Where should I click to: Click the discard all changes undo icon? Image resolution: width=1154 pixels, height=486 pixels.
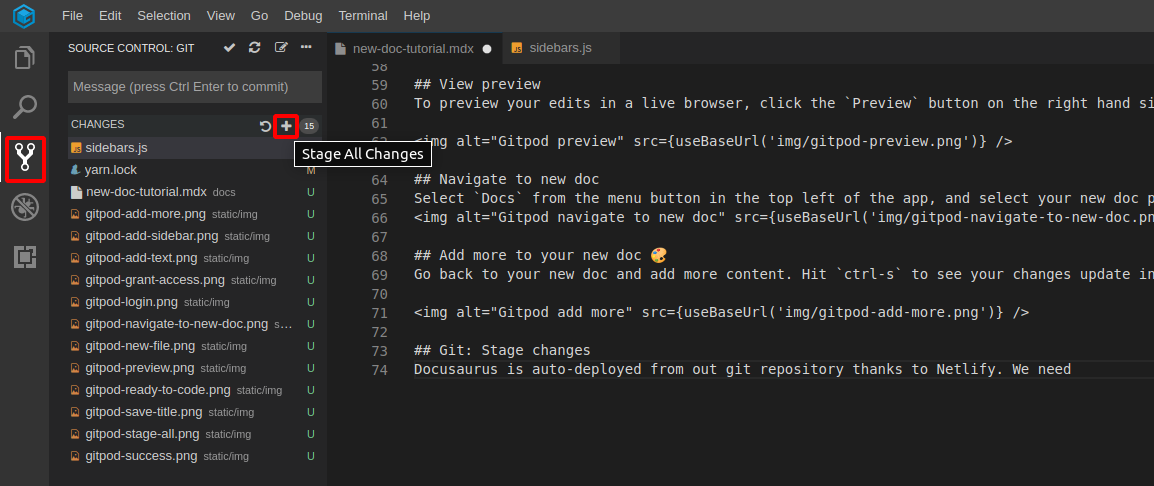[x=265, y=126]
